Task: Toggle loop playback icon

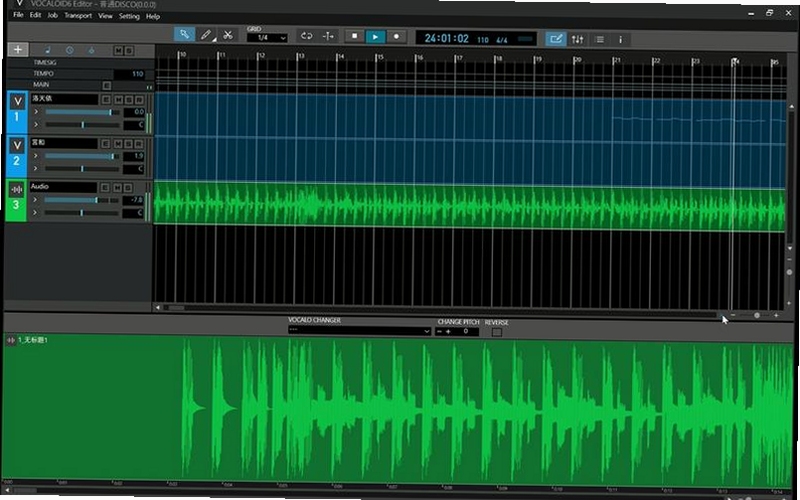Action: pos(306,36)
